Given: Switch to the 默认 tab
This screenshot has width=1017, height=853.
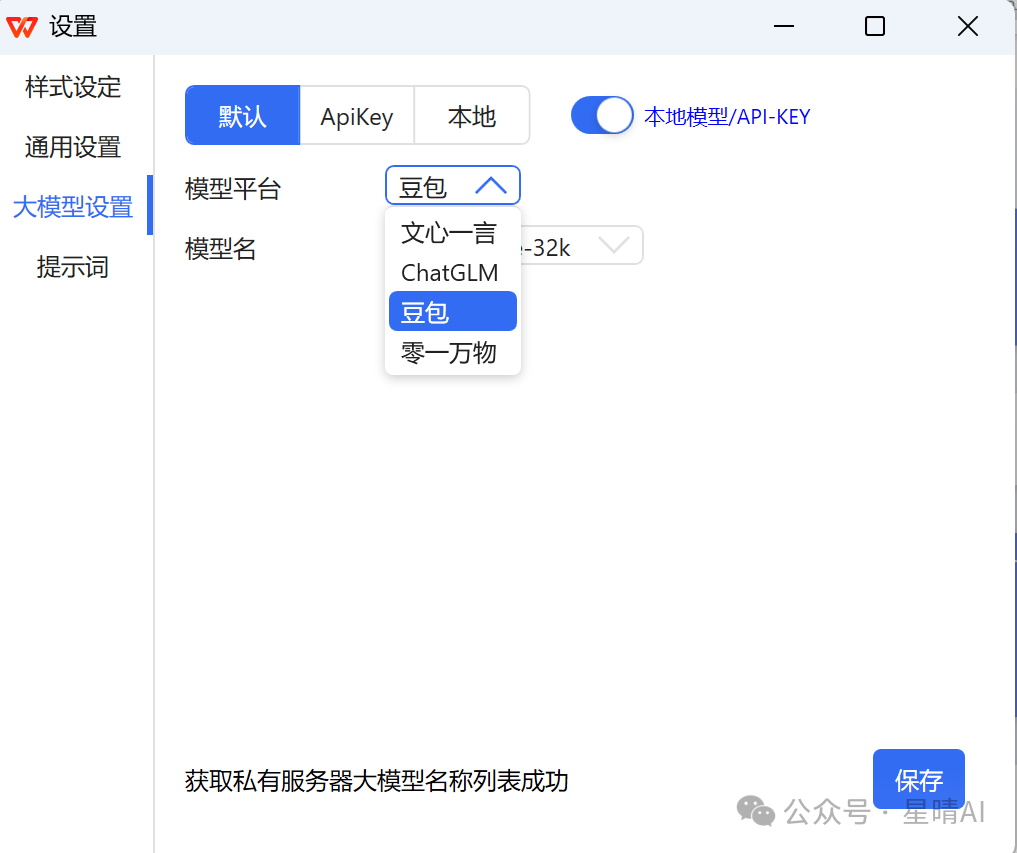Looking at the screenshot, I should tap(243, 115).
